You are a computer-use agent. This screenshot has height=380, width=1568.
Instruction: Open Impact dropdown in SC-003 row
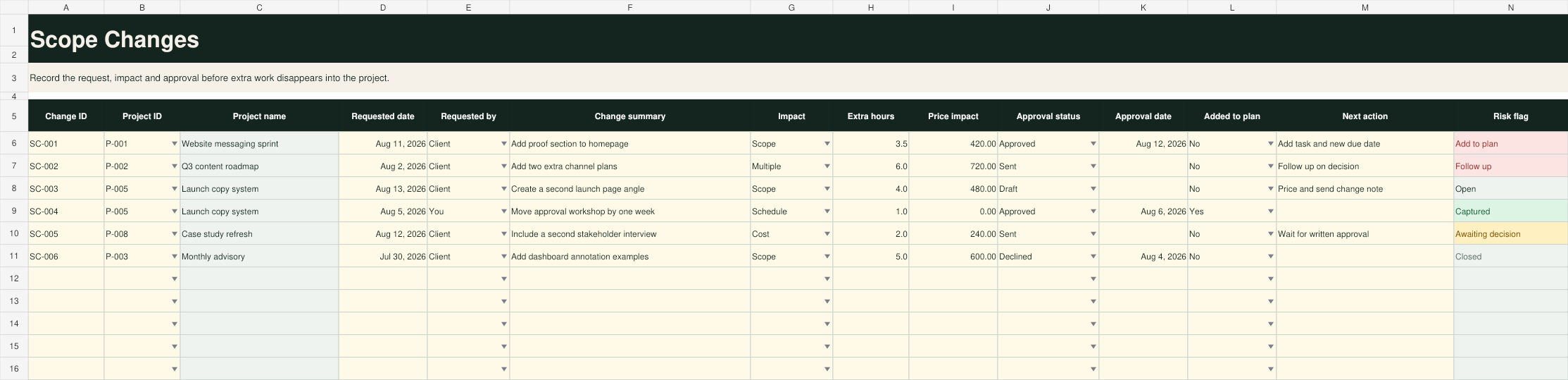pos(827,189)
